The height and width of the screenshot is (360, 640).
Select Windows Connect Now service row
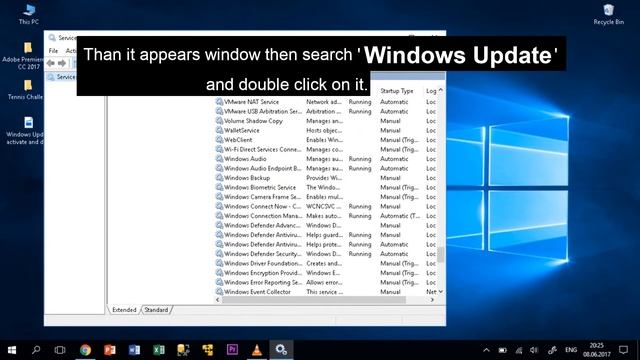tap(326, 207)
